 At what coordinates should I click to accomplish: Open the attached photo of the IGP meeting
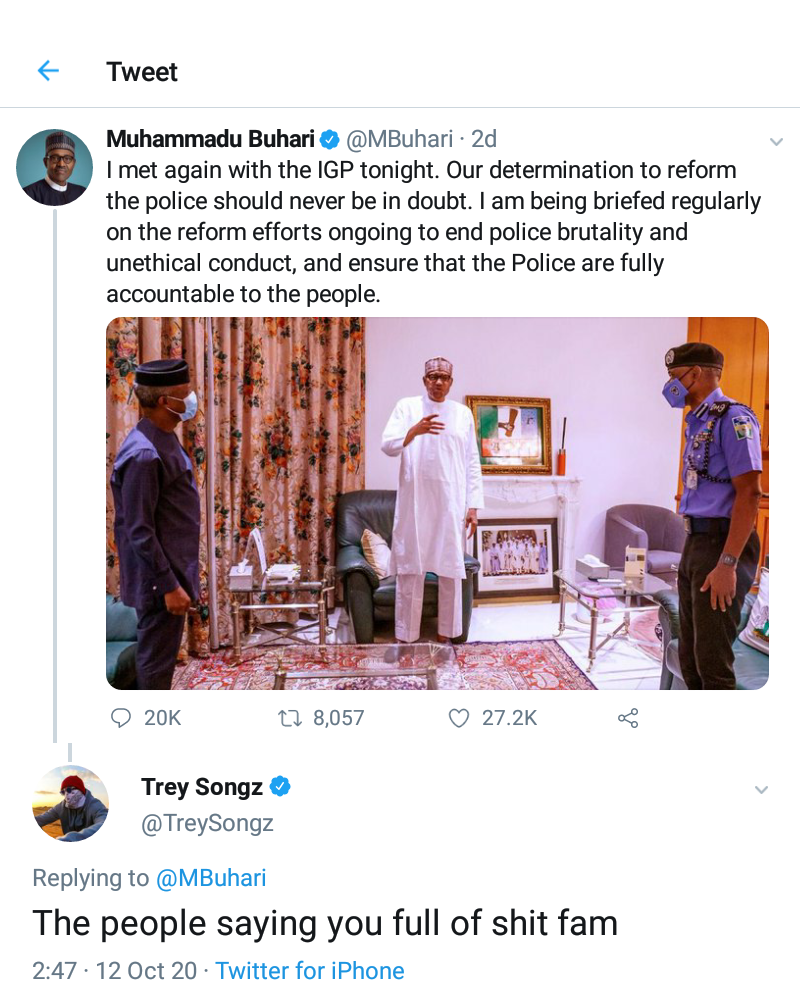437,503
